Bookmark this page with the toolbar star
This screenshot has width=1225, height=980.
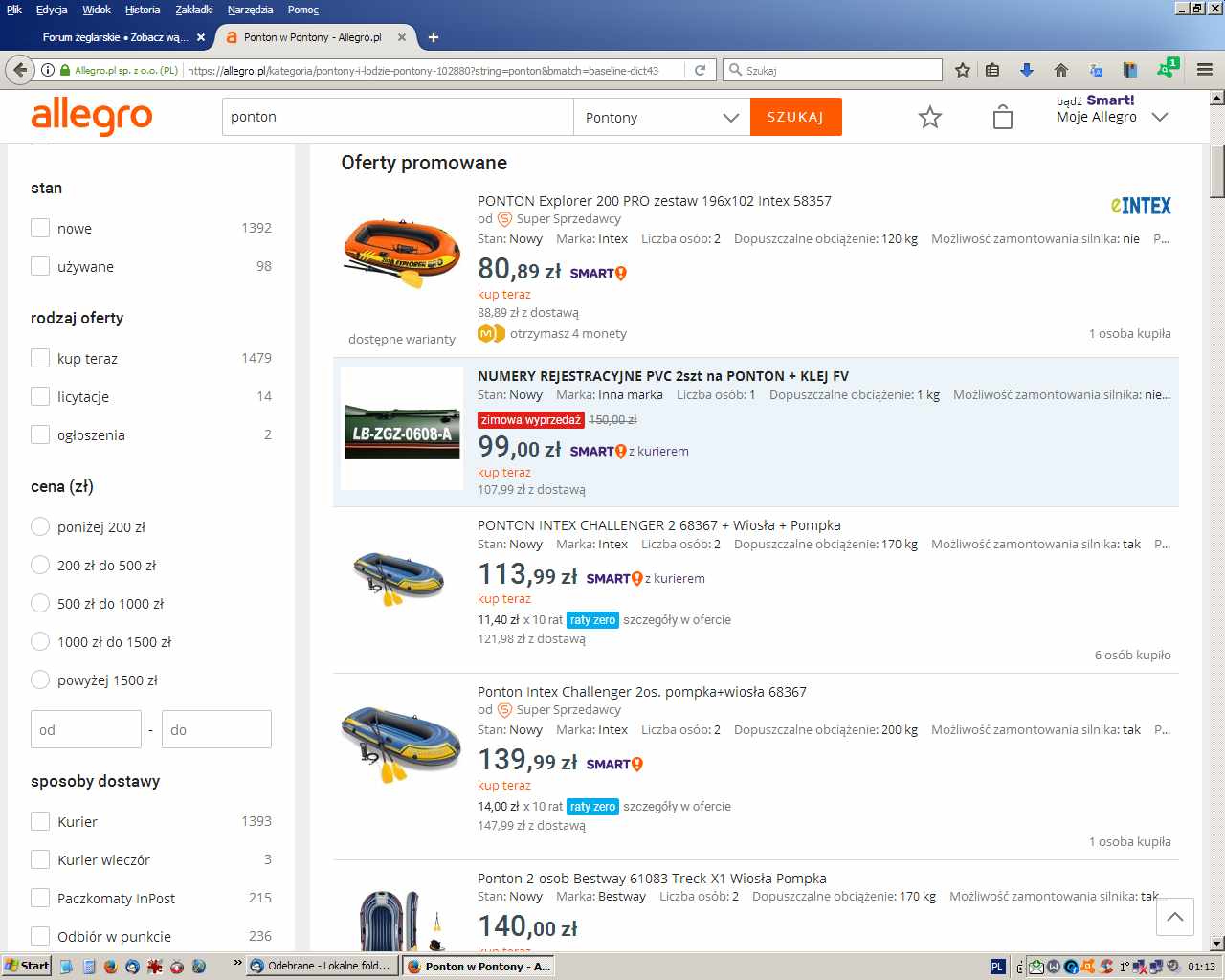point(963,70)
